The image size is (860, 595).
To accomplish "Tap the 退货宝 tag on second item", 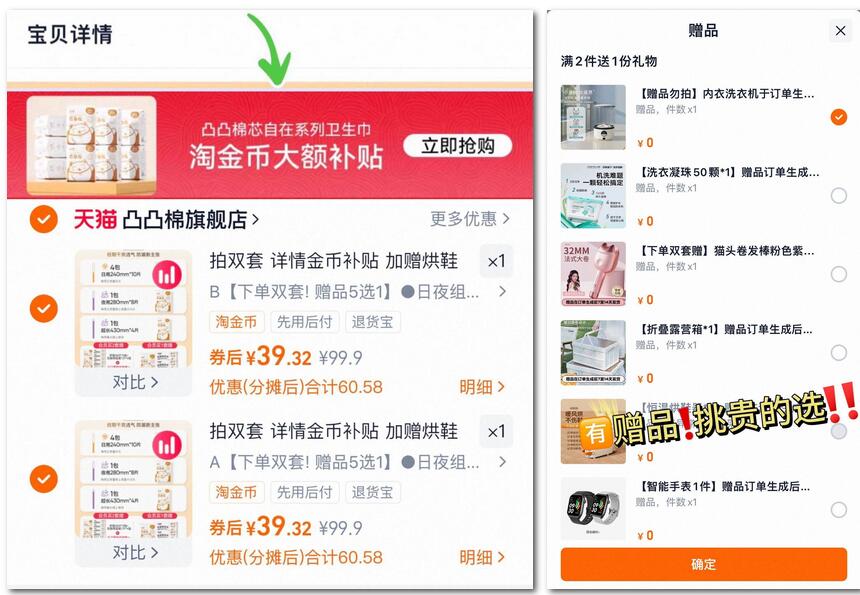I will click(x=372, y=492).
